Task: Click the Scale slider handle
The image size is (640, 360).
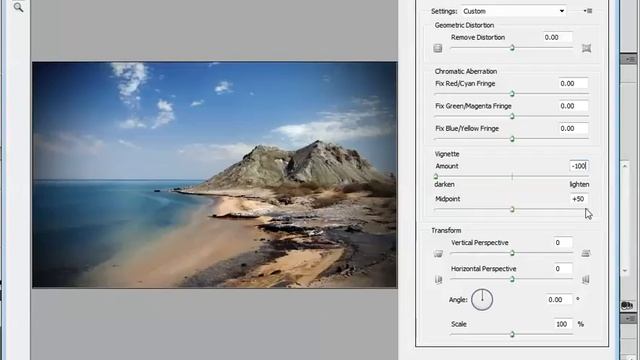Action: (x=512, y=335)
